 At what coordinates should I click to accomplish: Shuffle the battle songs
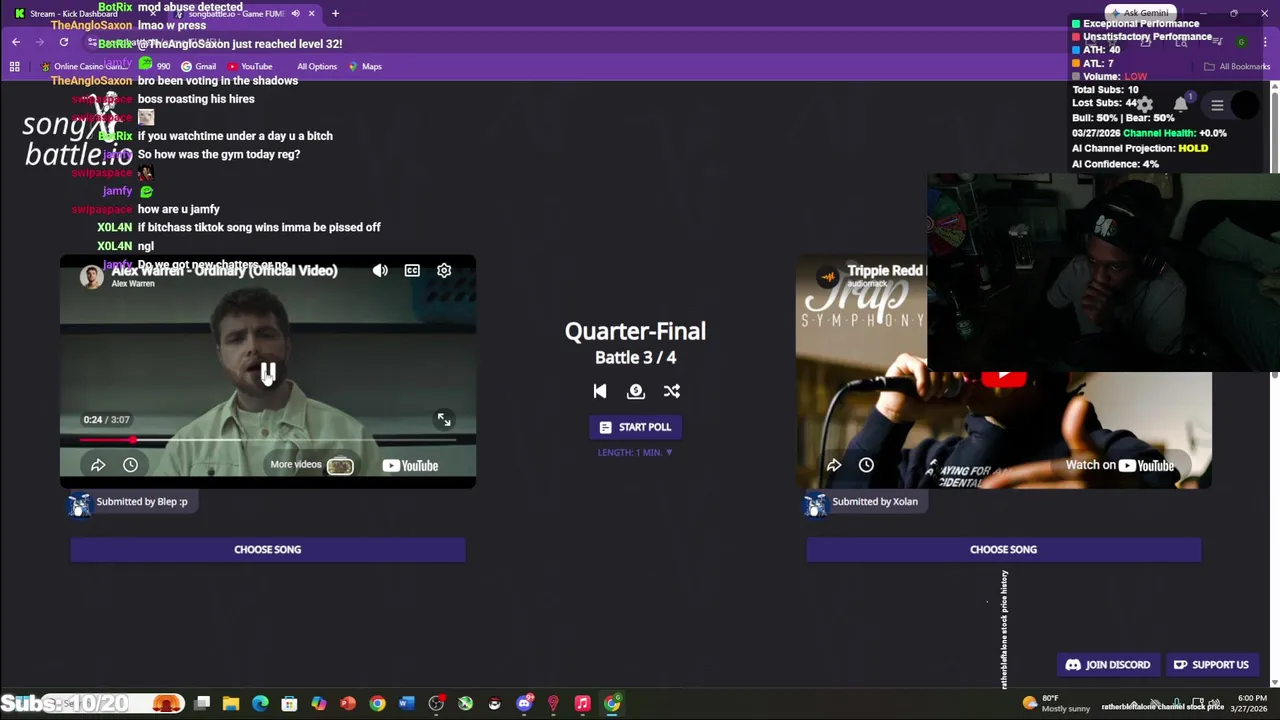pyautogui.click(x=672, y=391)
